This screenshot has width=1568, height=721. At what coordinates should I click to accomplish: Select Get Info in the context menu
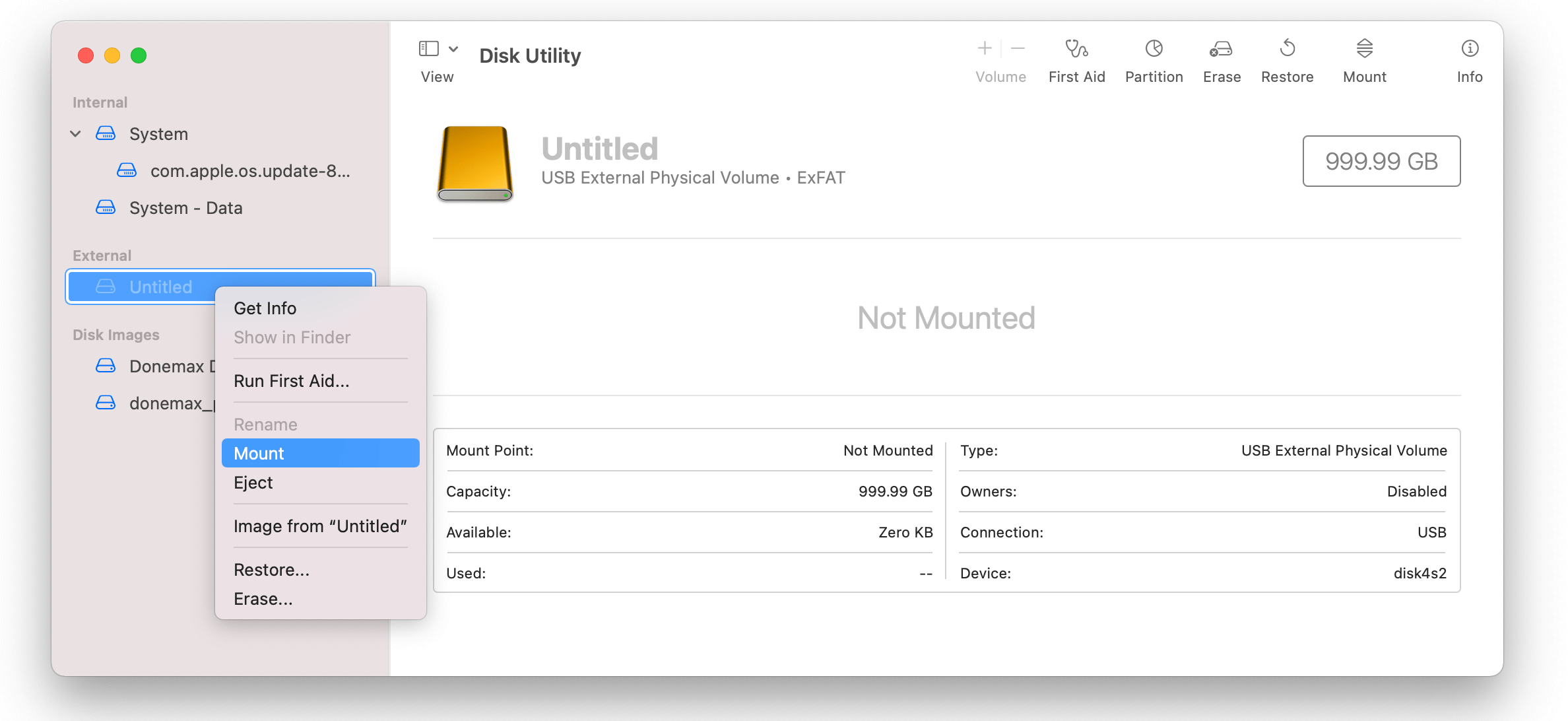pyautogui.click(x=265, y=308)
